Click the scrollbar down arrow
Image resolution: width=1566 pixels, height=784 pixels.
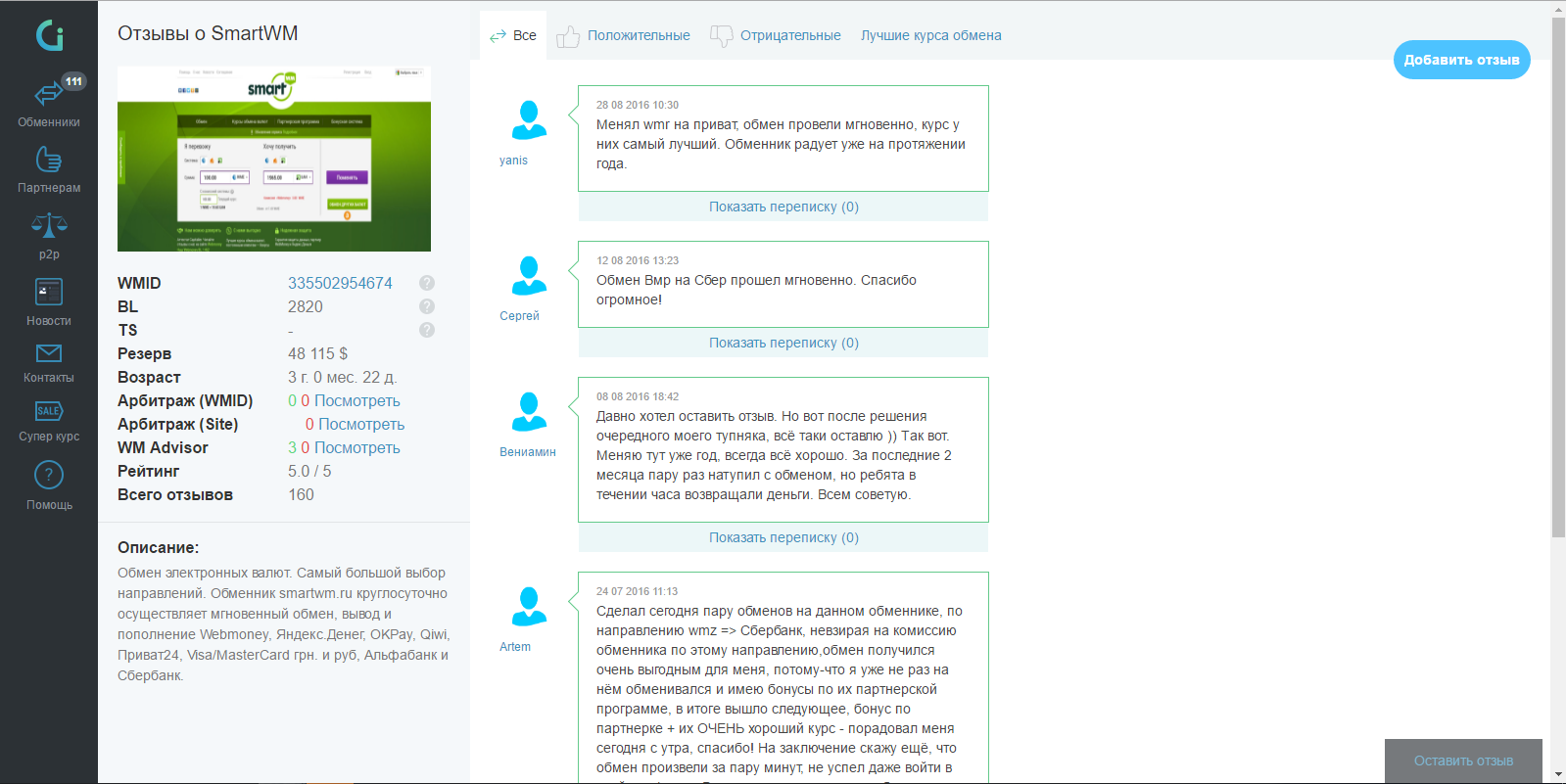(x=1558, y=775)
